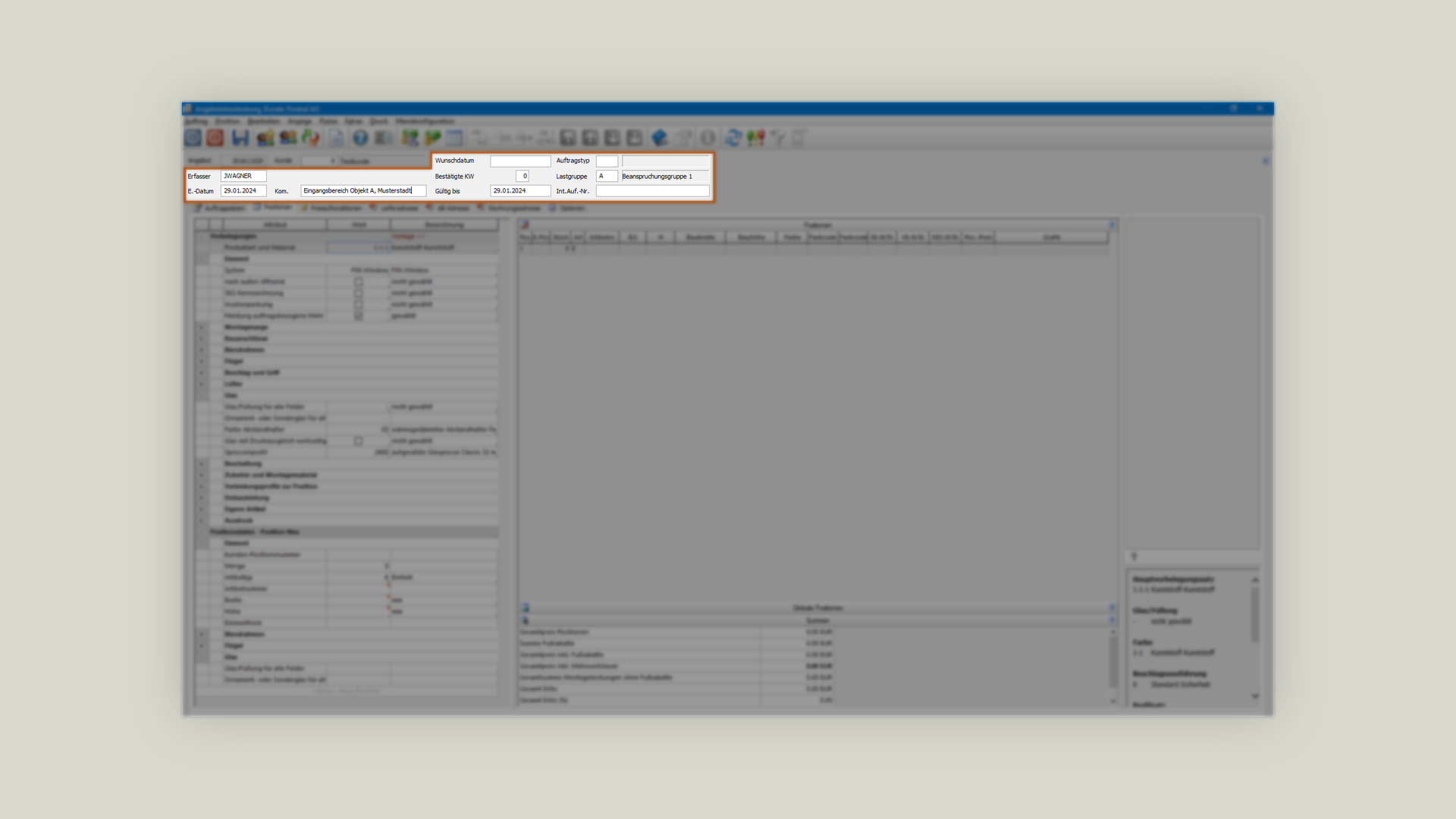
Task: Open the Bearbeiten menu
Action: 264,121
